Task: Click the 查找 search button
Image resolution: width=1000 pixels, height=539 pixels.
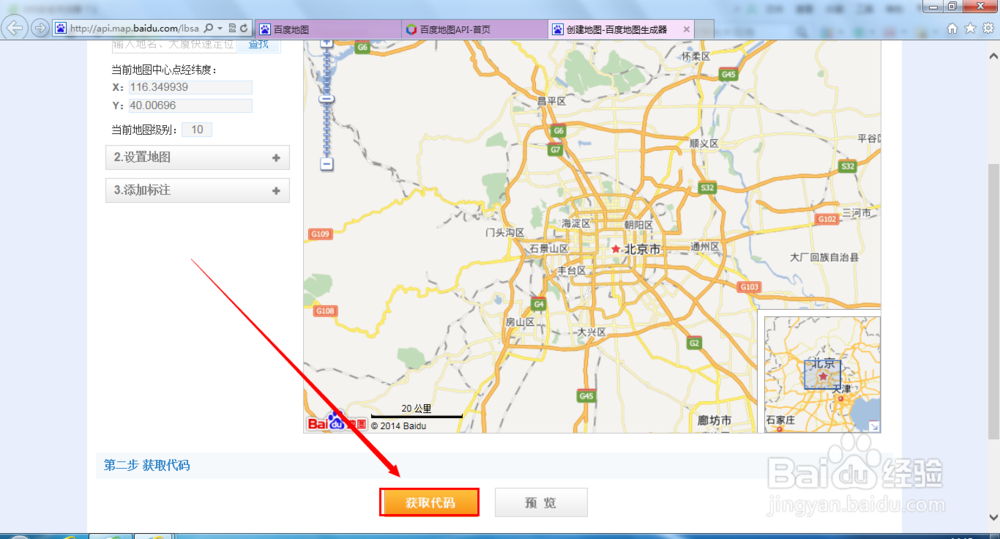Action: [258, 45]
